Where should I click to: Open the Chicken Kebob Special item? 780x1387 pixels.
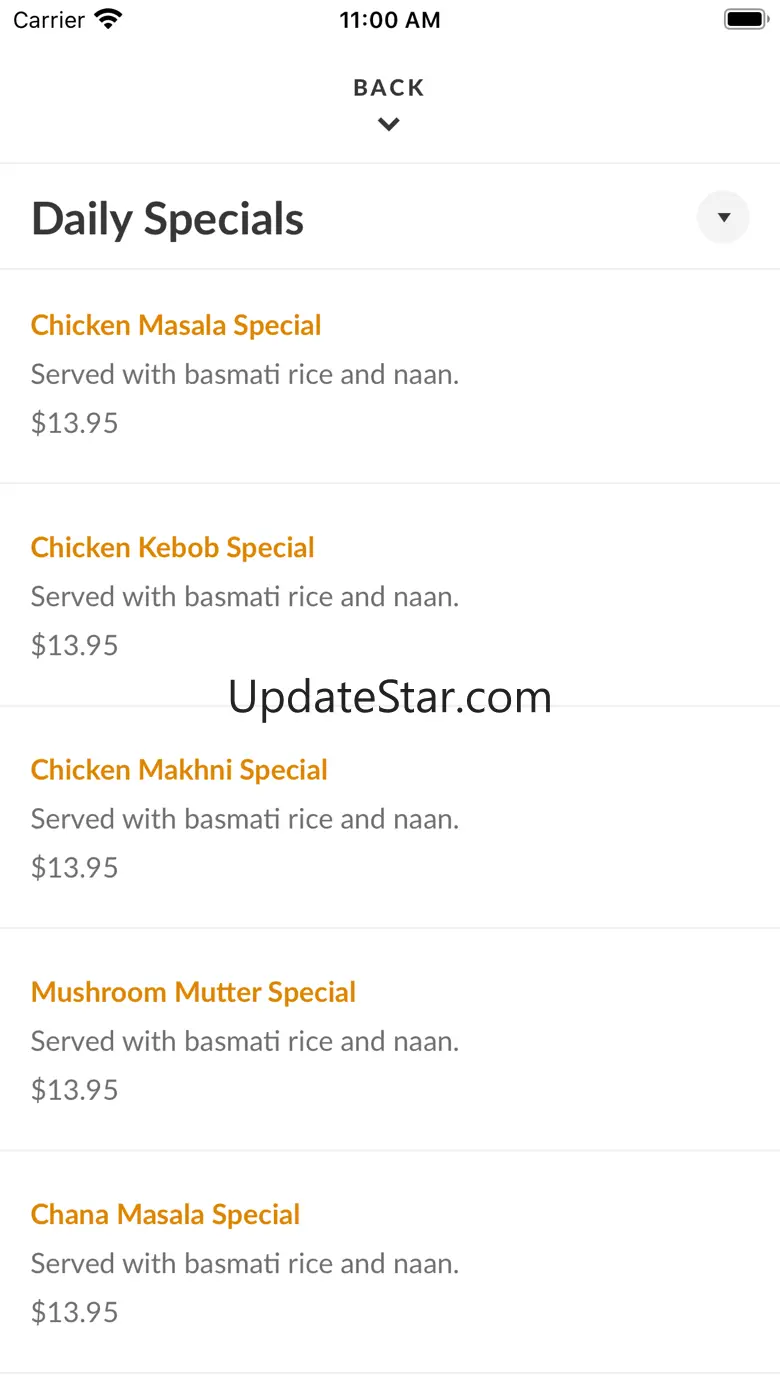click(172, 547)
